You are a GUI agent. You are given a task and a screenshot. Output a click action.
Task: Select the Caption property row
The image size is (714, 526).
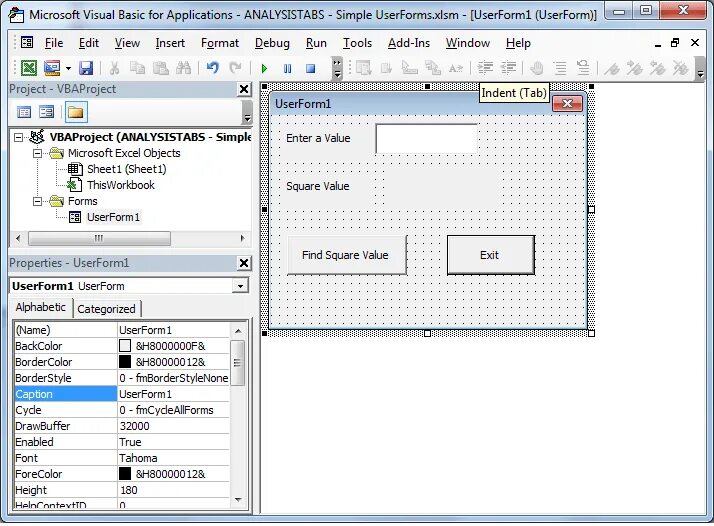(122, 394)
